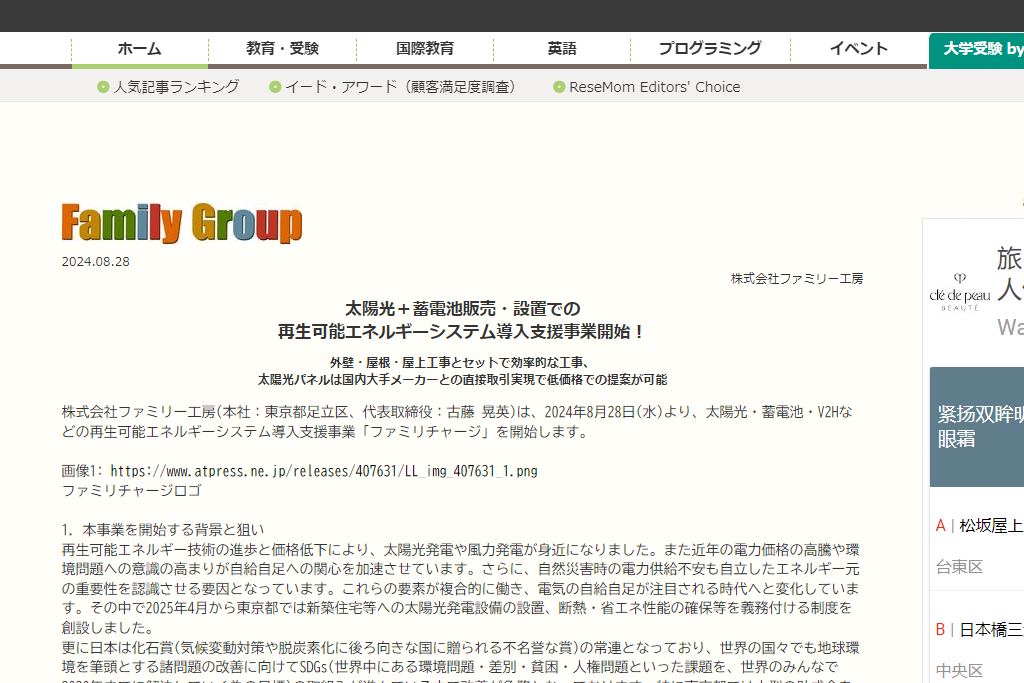The height and width of the screenshot is (683, 1024).
Task: Open the 人気記事ランキング link
Action: [176, 87]
